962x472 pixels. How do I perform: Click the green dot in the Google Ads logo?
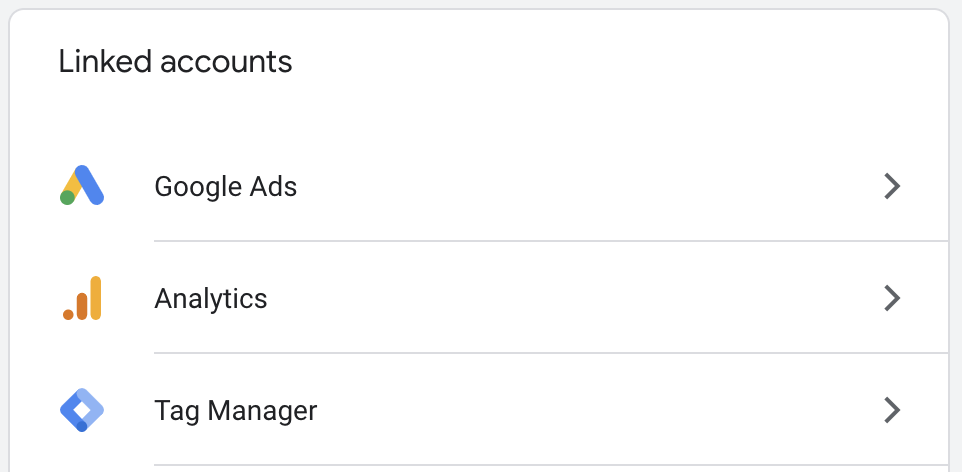[68, 197]
